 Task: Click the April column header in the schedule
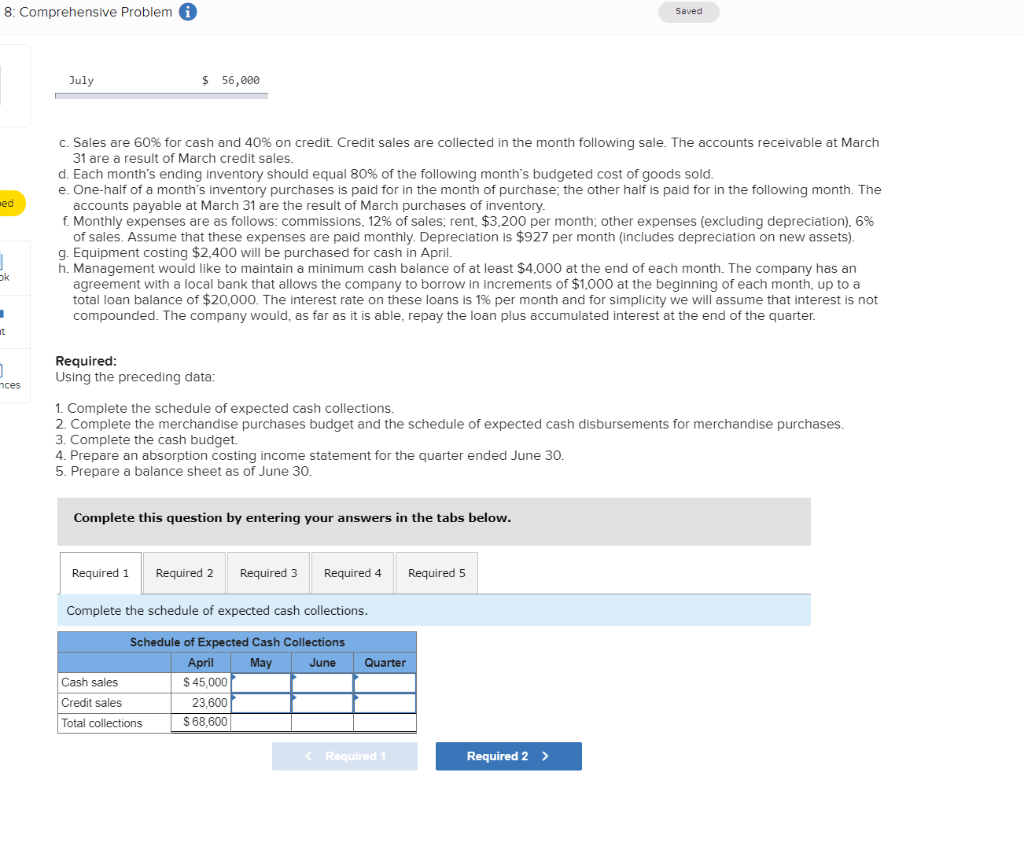tap(201, 662)
